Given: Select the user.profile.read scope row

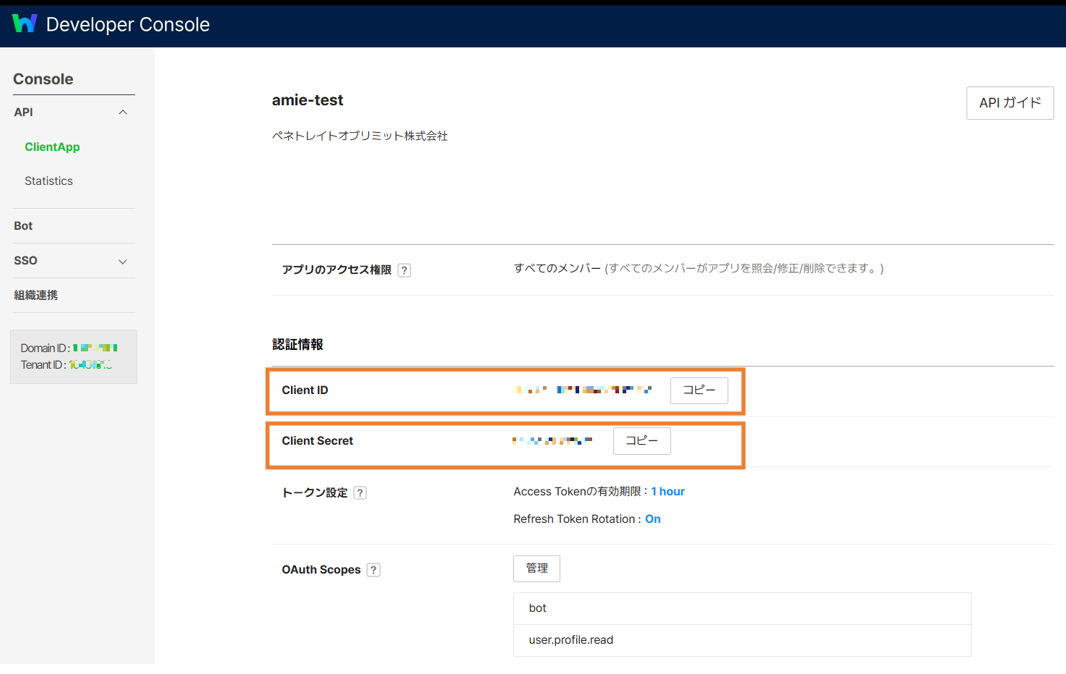Looking at the screenshot, I should 741,640.
